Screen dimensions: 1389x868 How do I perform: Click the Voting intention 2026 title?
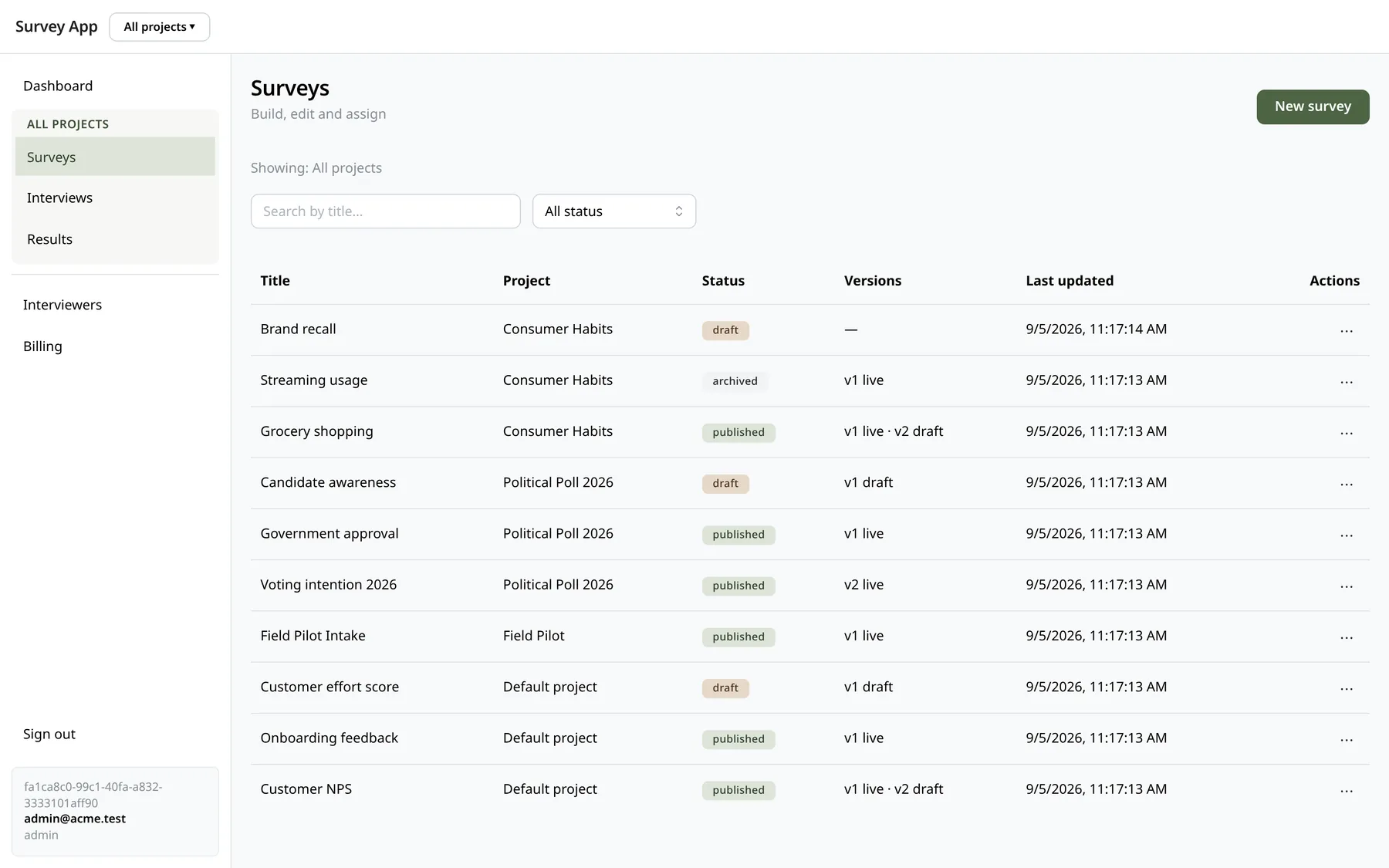pos(329,585)
